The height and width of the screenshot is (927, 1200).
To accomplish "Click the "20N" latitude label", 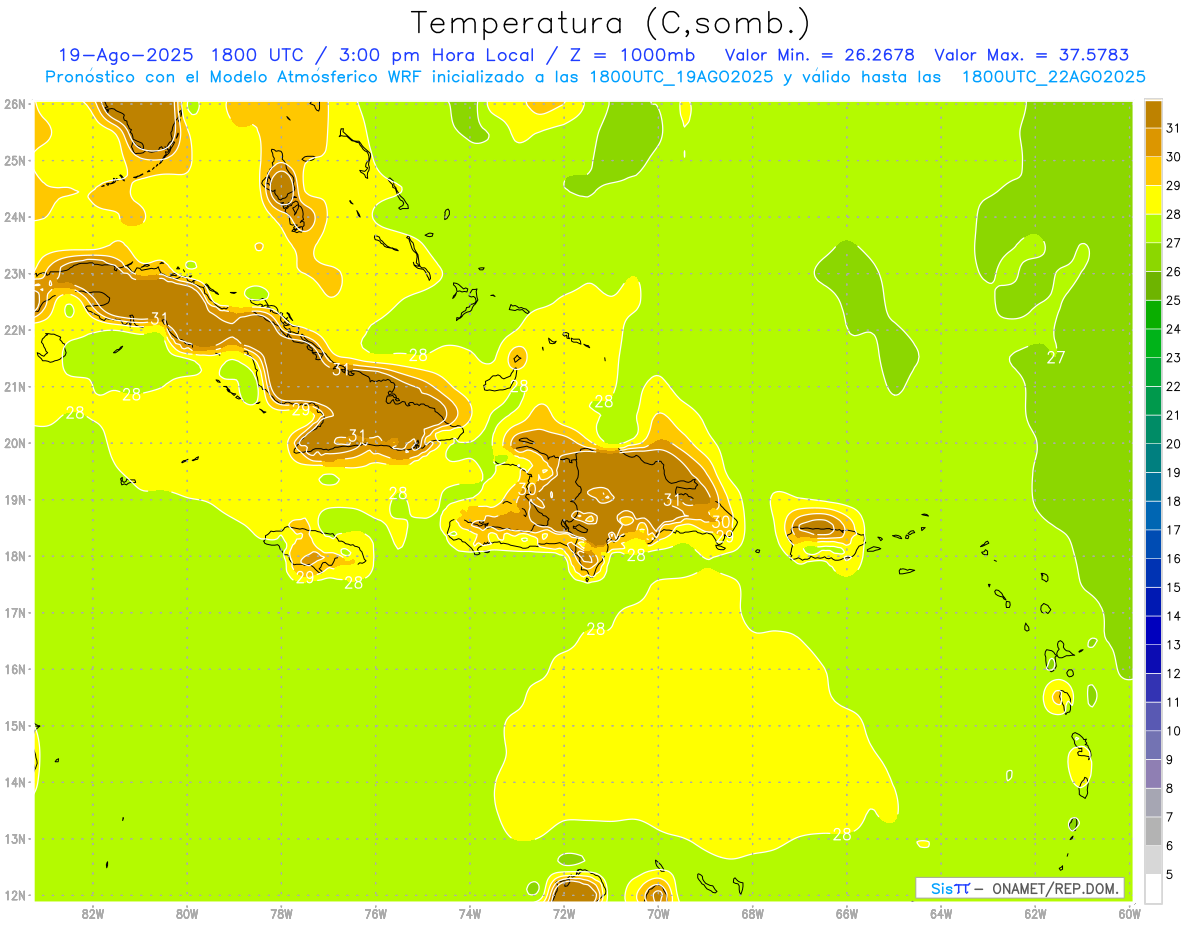I will tap(15, 443).
